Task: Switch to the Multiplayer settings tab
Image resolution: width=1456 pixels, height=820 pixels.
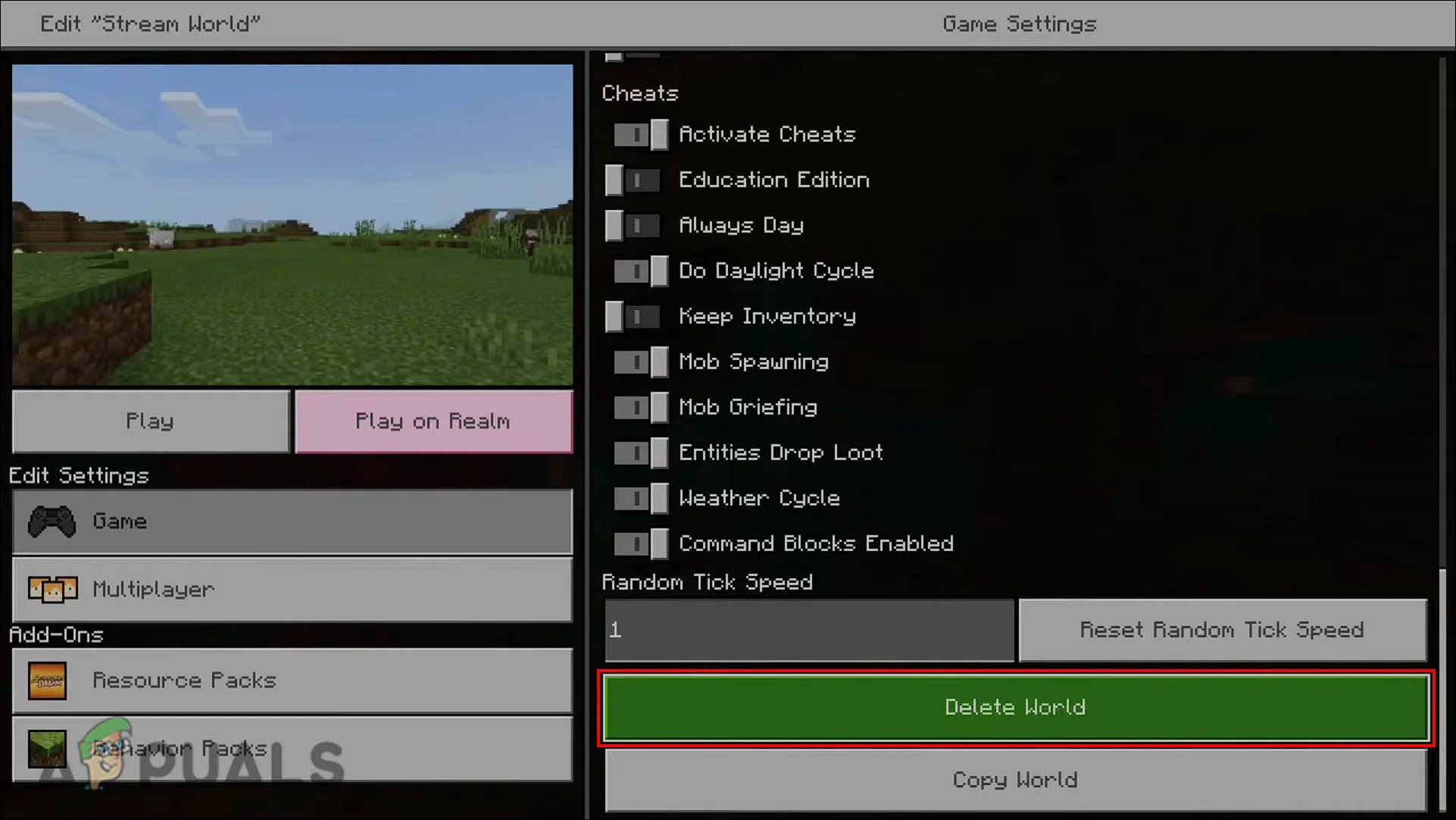Action: tap(292, 590)
